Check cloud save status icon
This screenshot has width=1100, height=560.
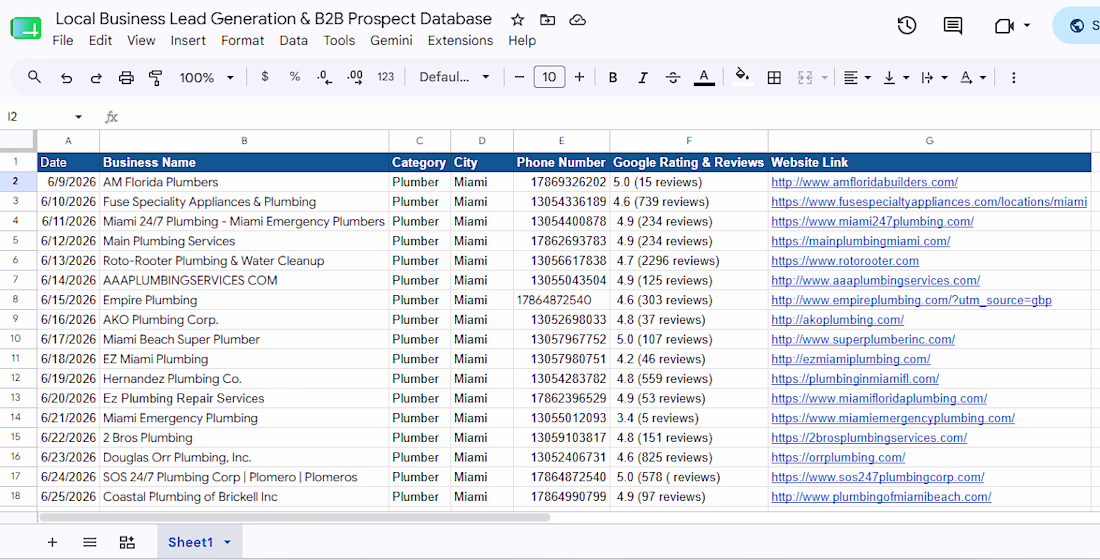point(577,20)
